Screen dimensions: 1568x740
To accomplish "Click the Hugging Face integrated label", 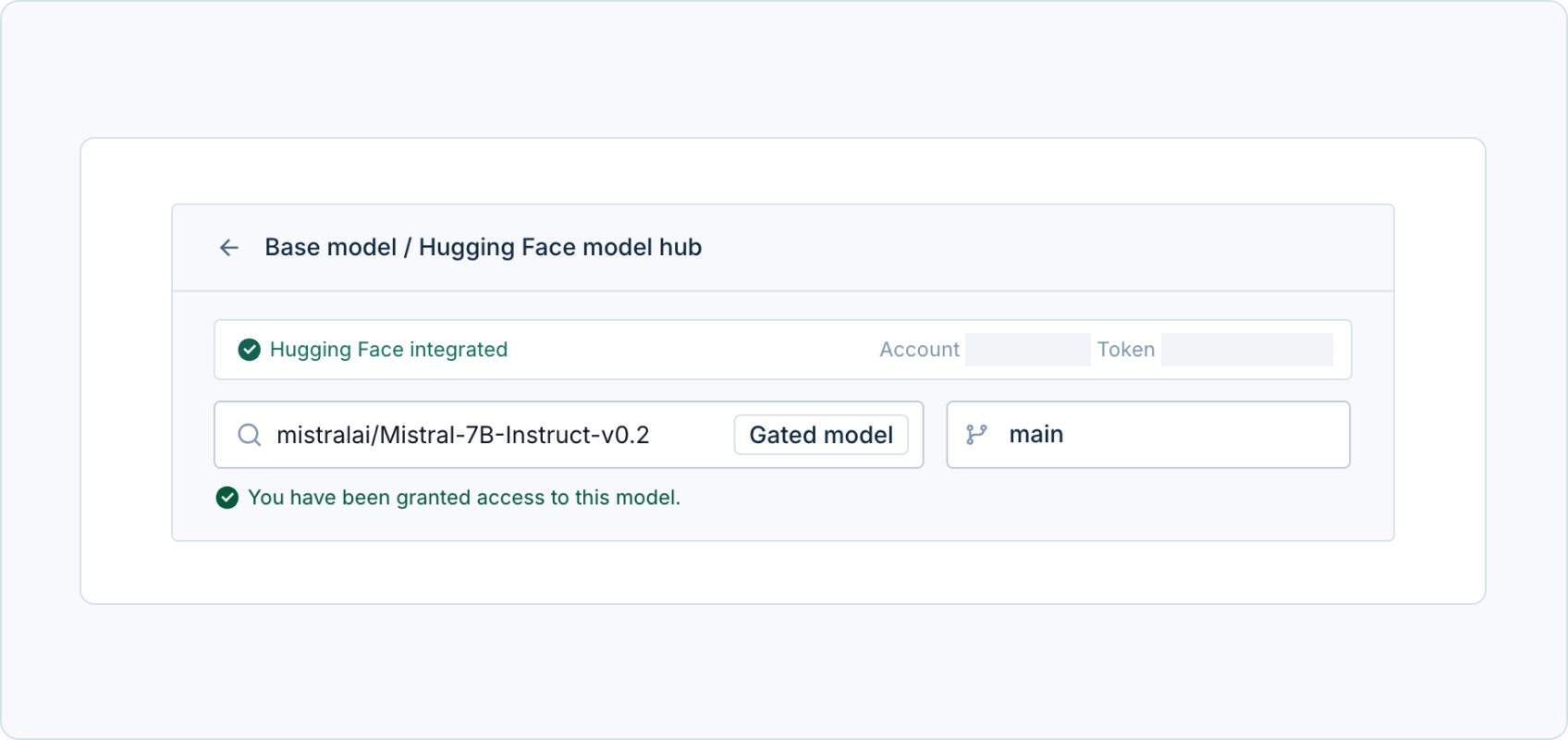I will point(388,350).
